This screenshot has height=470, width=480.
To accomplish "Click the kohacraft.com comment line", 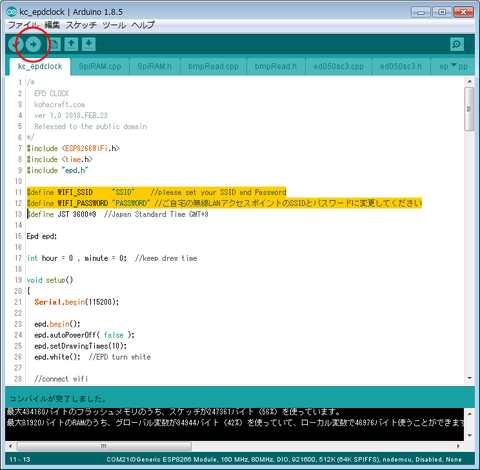I will click(60, 104).
